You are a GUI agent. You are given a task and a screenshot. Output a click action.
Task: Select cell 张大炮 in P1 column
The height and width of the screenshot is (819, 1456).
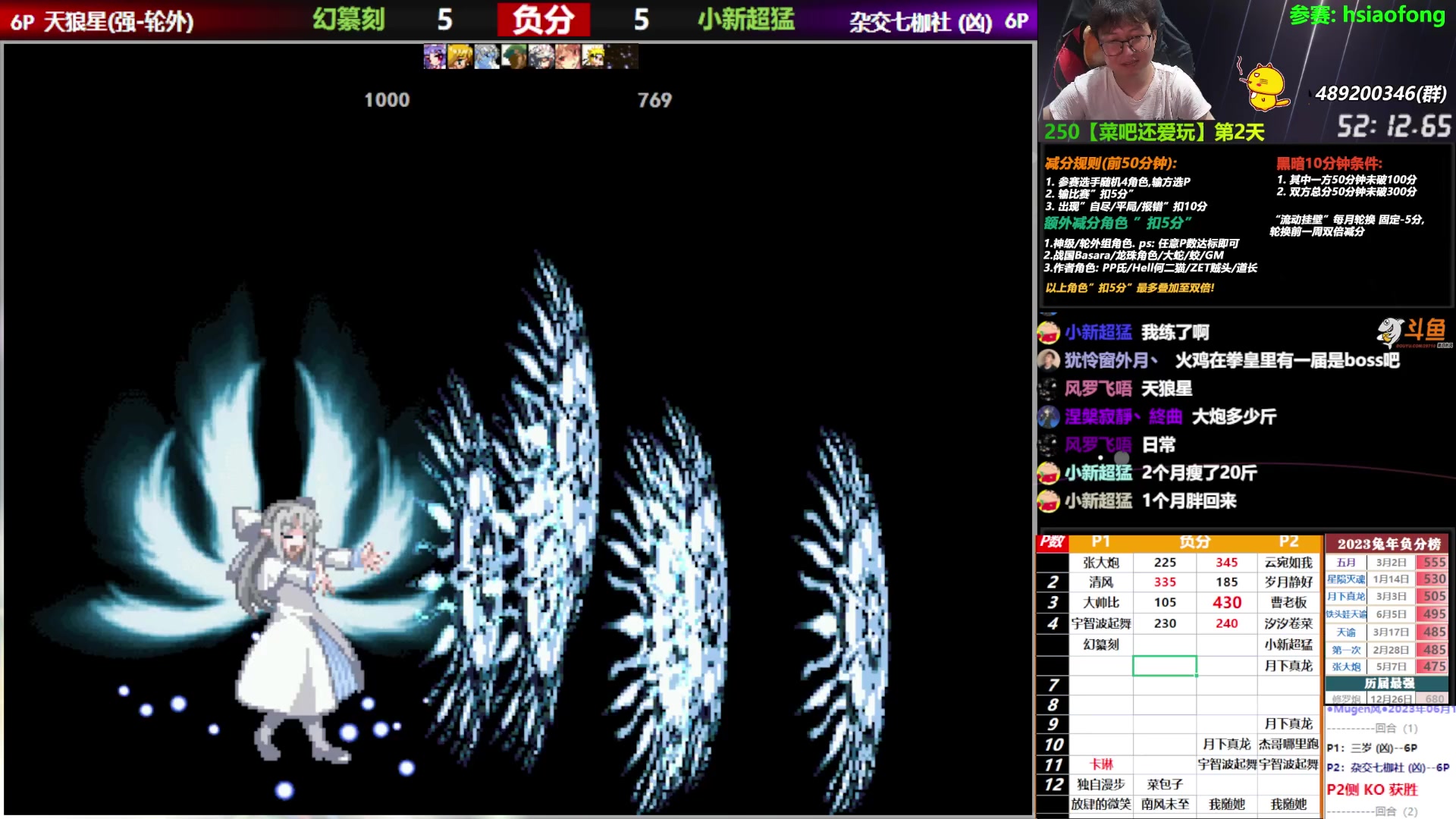(1101, 563)
